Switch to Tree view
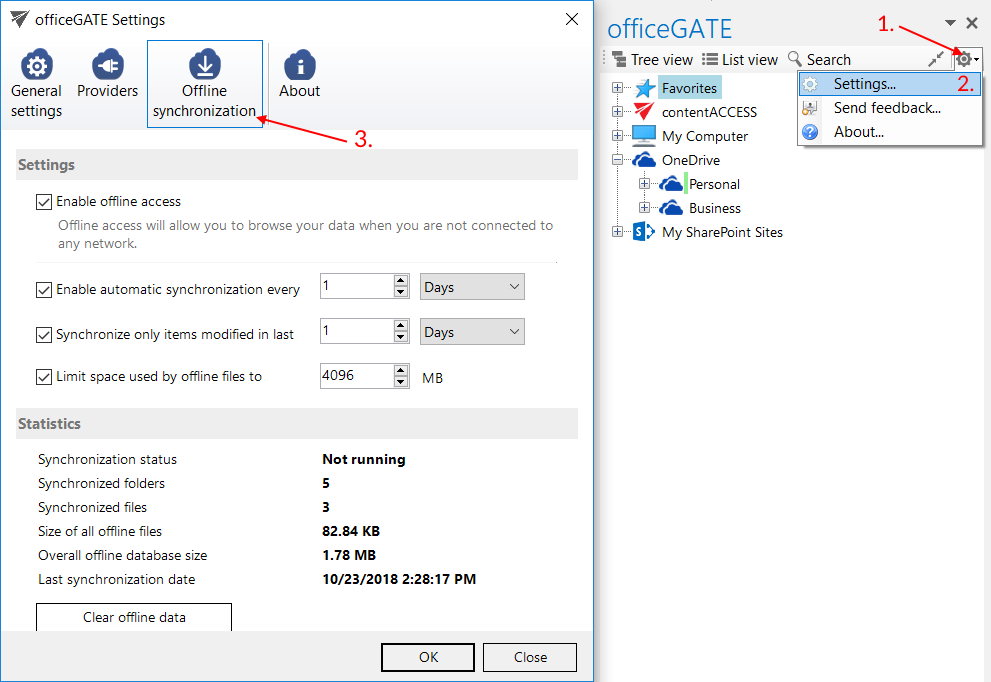This screenshot has width=991, height=682. point(652,60)
